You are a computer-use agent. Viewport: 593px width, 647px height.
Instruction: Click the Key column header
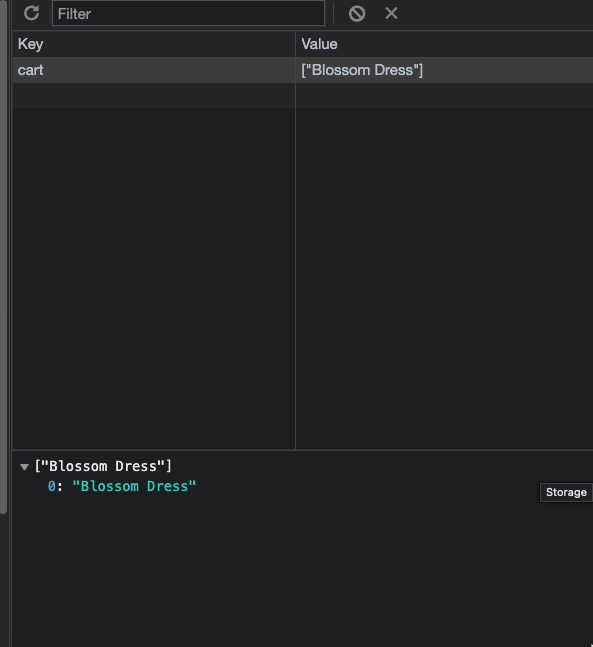pos(154,44)
